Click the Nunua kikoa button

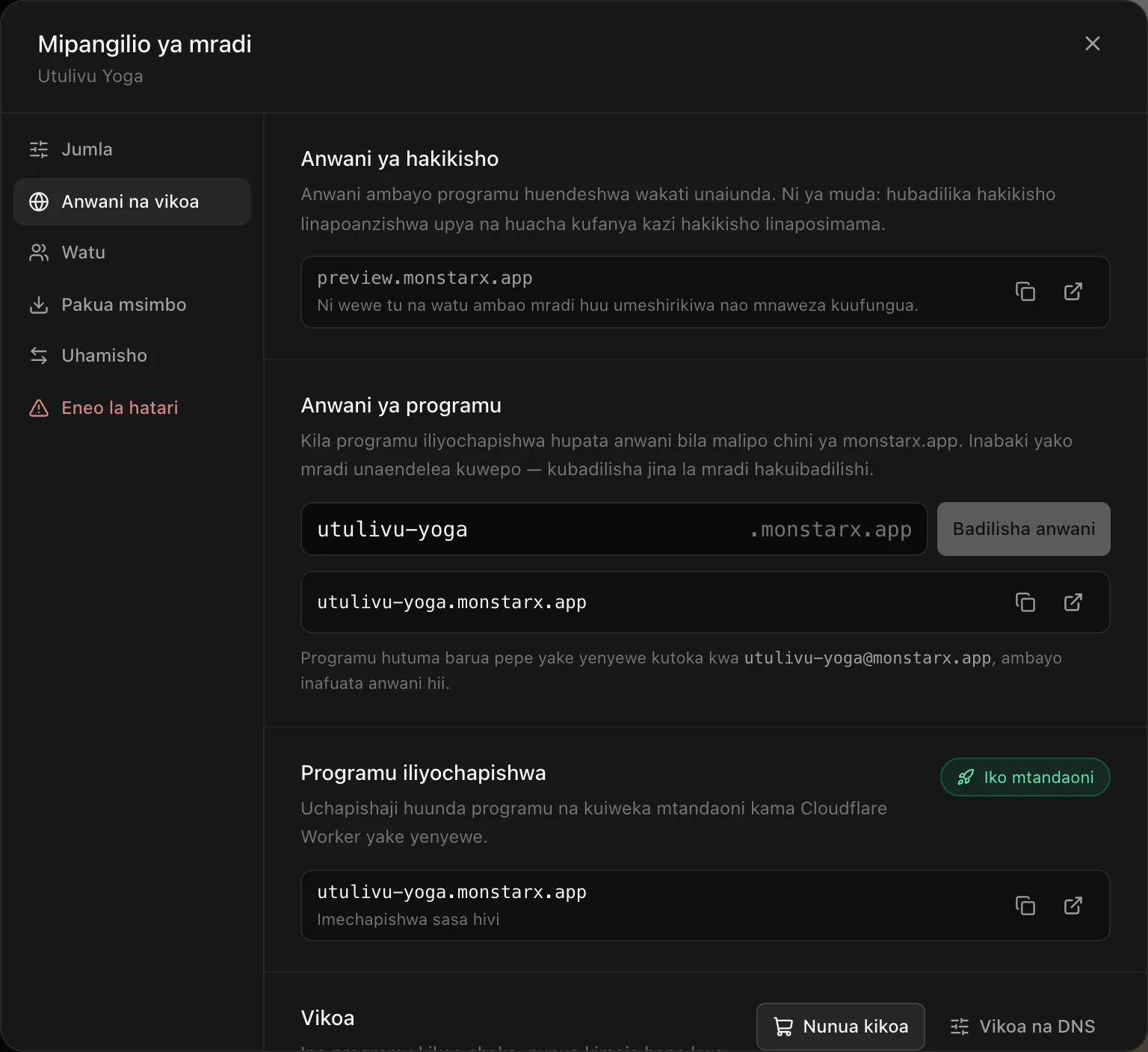(841, 1027)
